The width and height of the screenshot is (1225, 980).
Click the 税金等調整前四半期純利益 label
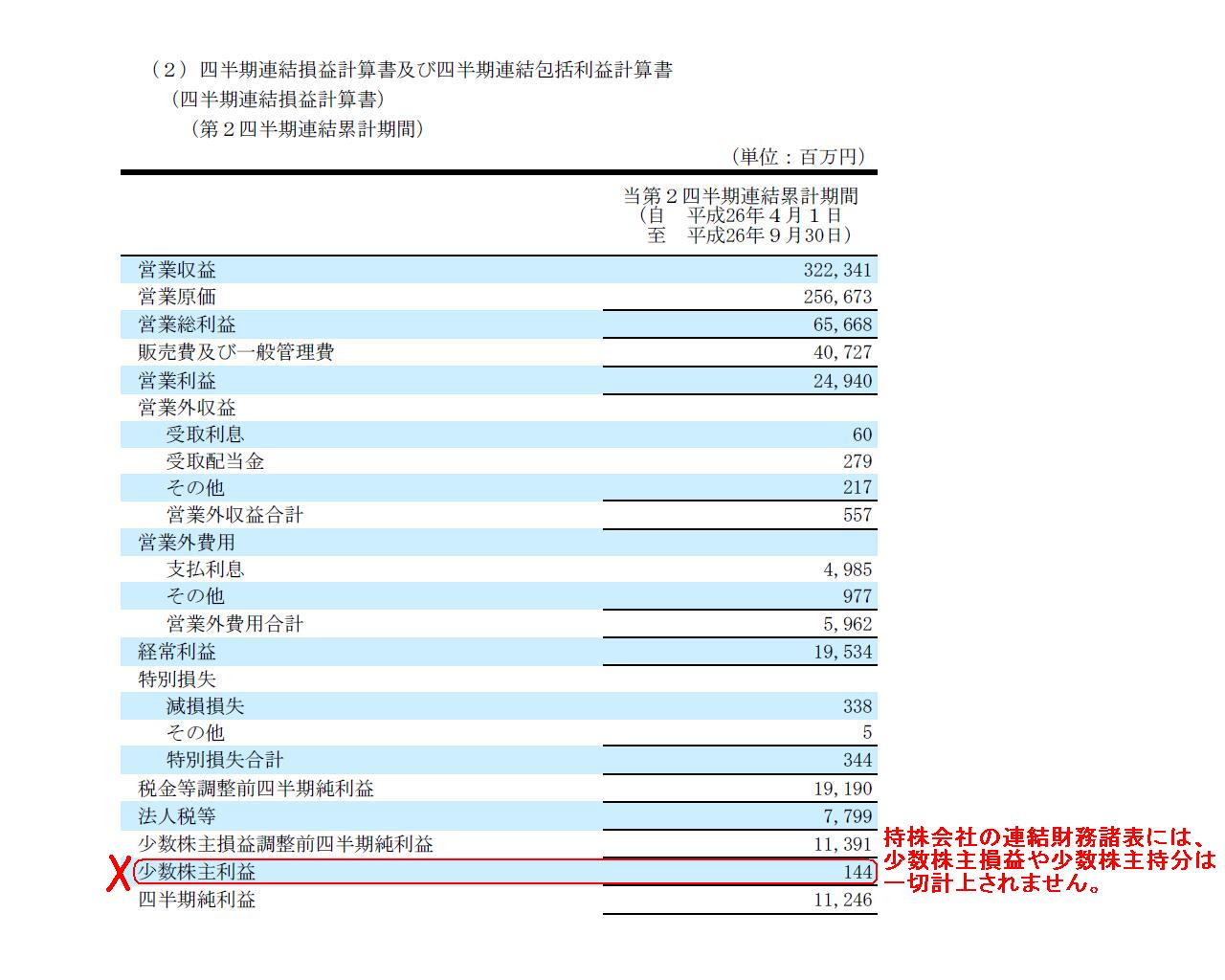256,789
